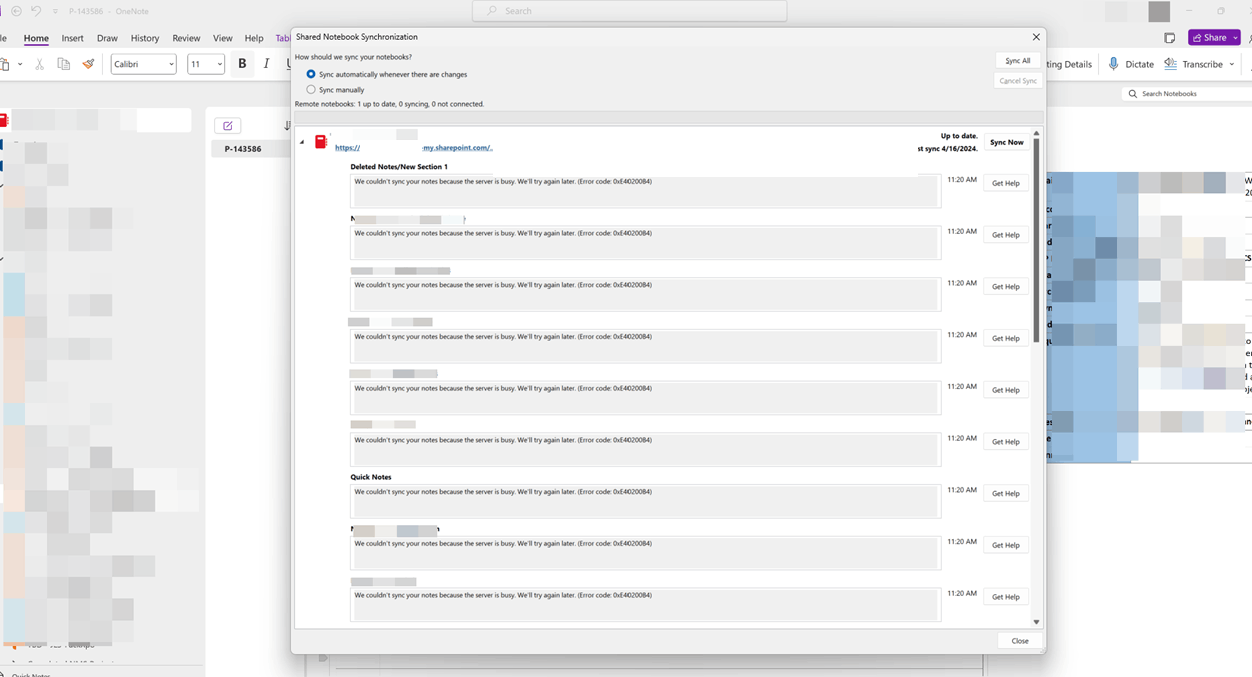Click inside the Search Notebooks field
Image resolution: width=1252 pixels, height=677 pixels.
(x=1185, y=94)
